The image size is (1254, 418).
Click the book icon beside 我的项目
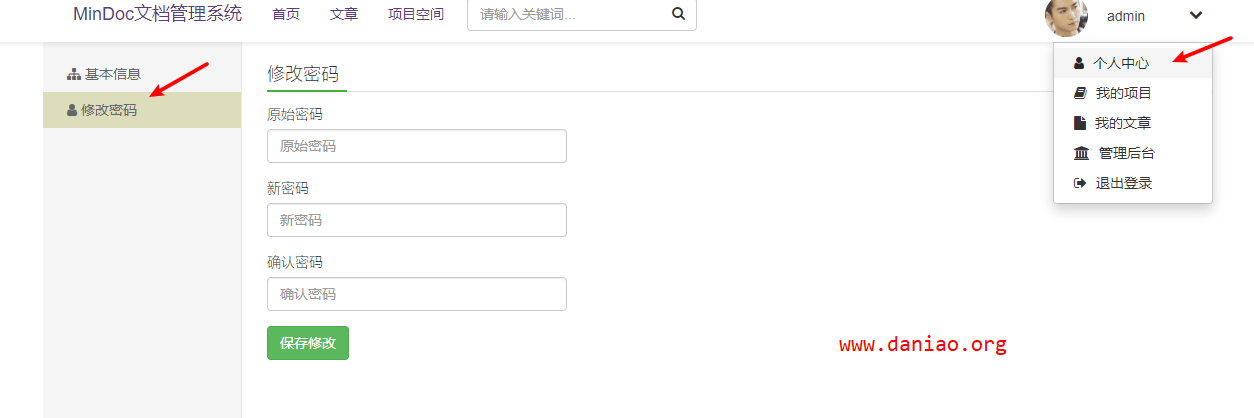1080,93
